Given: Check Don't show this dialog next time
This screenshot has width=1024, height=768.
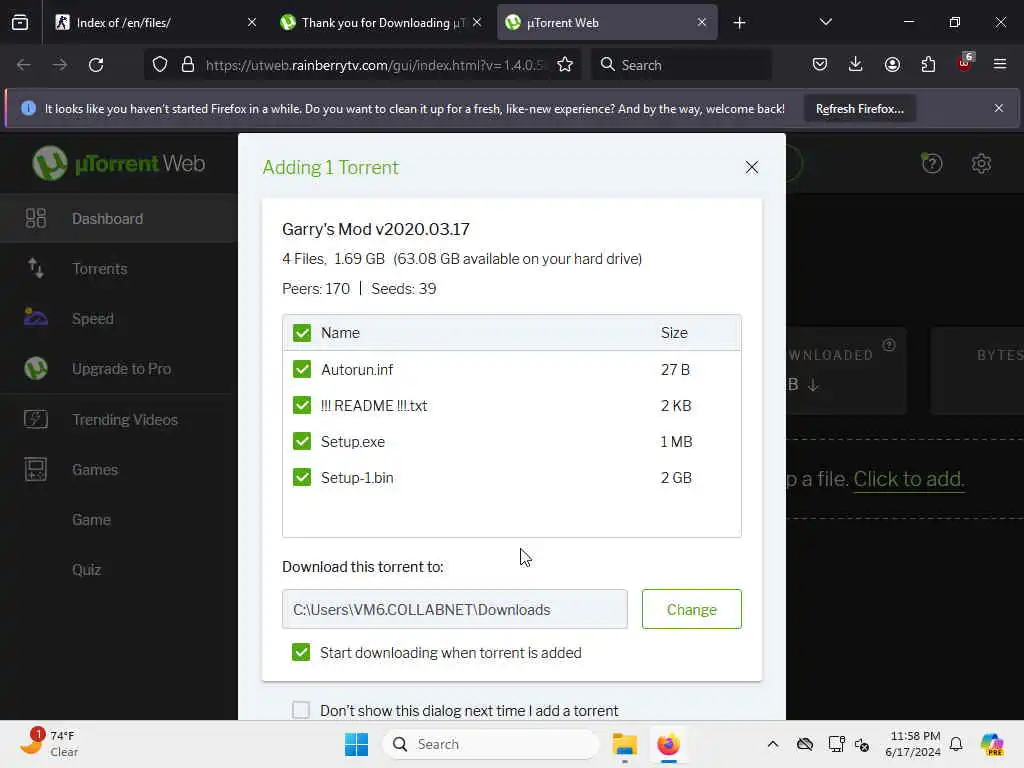Looking at the screenshot, I should (301, 710).
